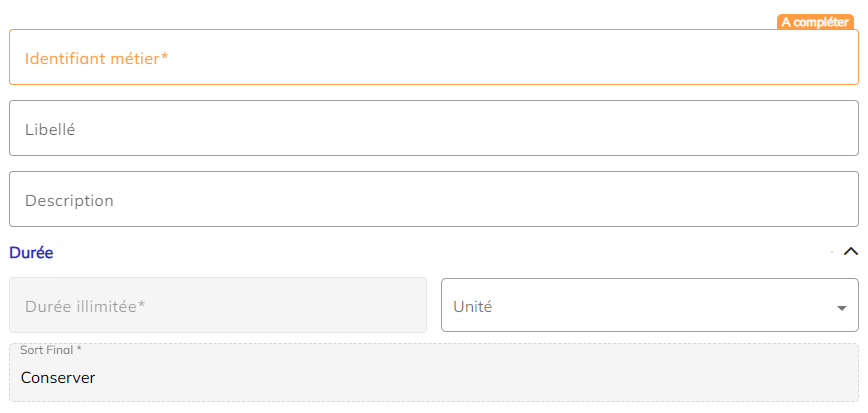Viewport: 868px width, 413px height.
Task: Click the 'Unité' placeholder label
Action: [472, 307]
